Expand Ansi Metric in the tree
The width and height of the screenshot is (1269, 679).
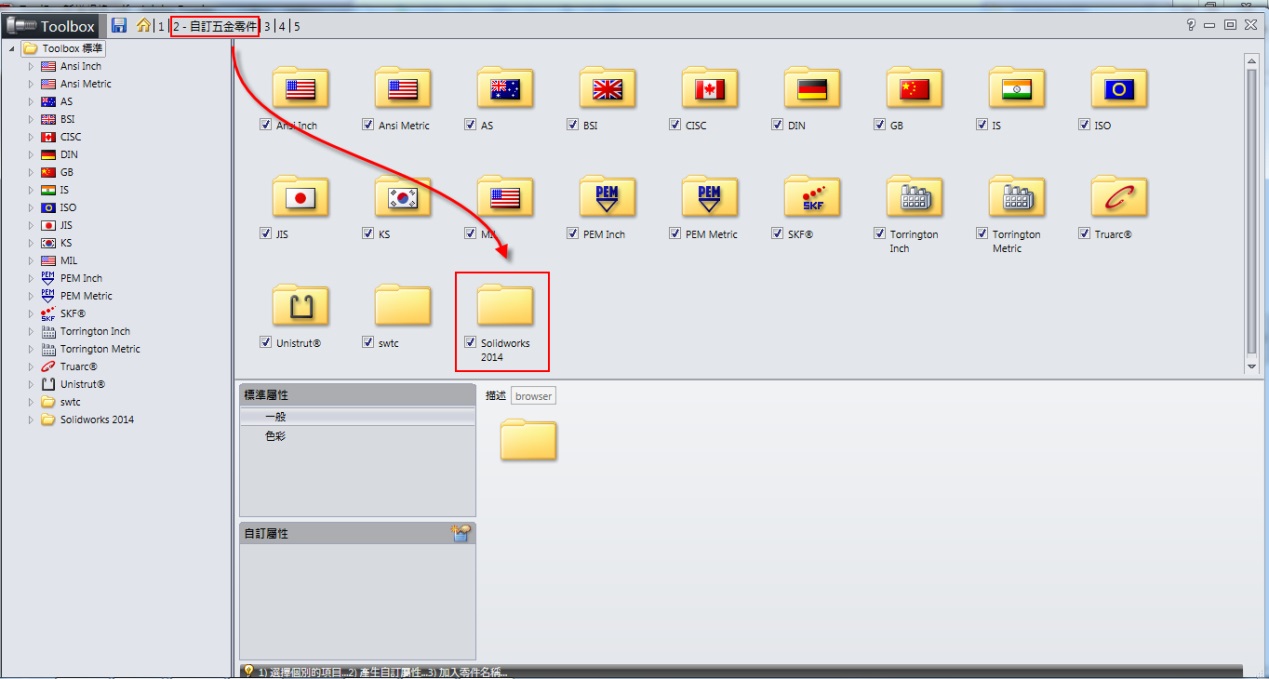(x=31, y=84)
